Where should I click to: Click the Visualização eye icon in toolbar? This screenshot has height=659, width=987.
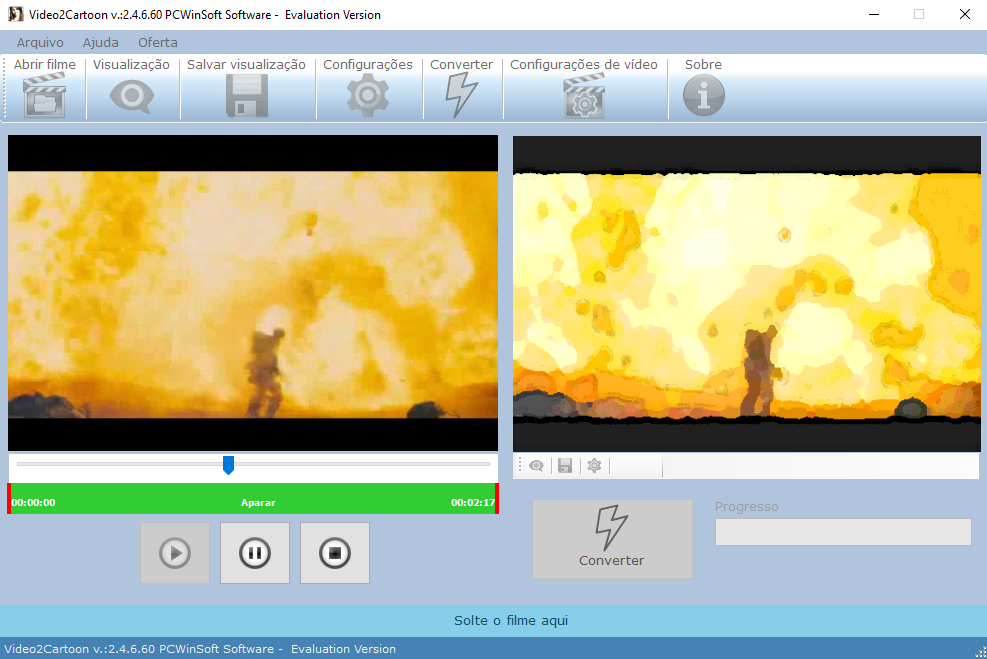pyautogui.click(x=131, y=96)
